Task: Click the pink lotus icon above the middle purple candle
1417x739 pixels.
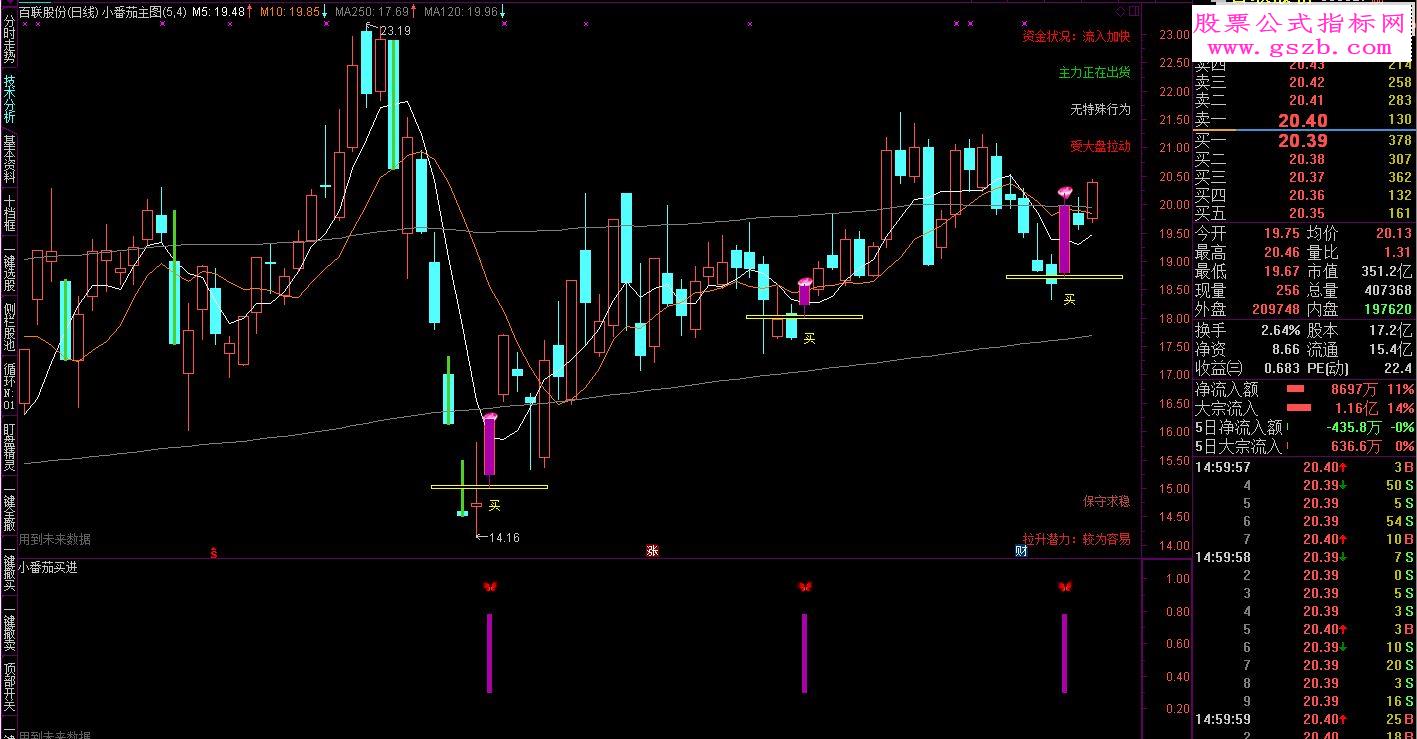Action: (x=804, y=282)
